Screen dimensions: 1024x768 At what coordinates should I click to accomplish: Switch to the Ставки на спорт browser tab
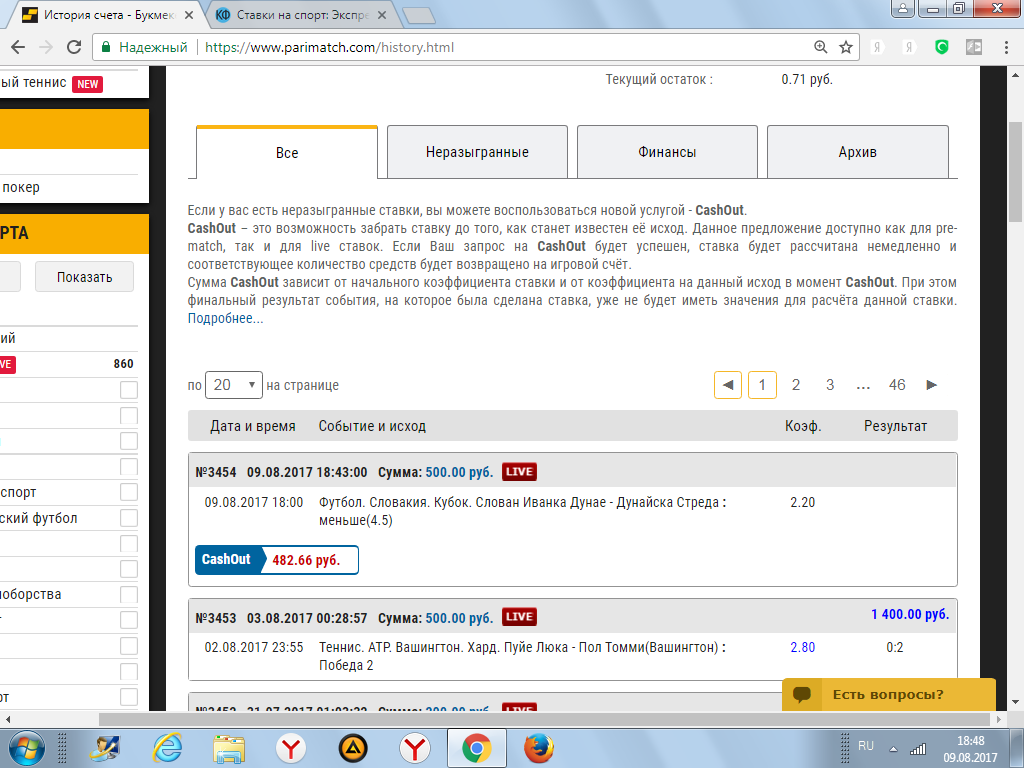(300, 15)
